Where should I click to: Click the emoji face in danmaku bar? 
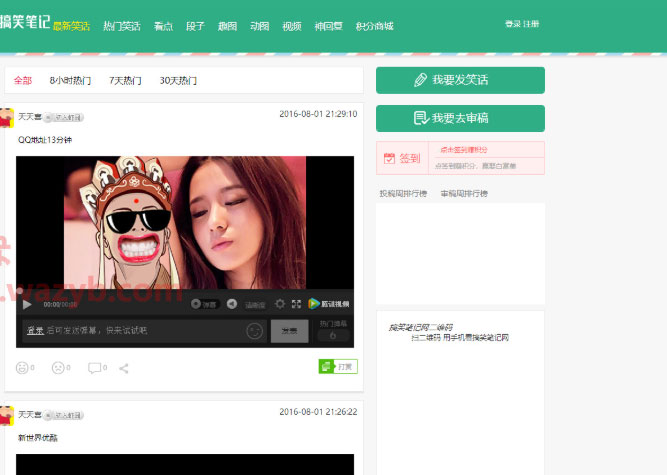pos(254,331)
